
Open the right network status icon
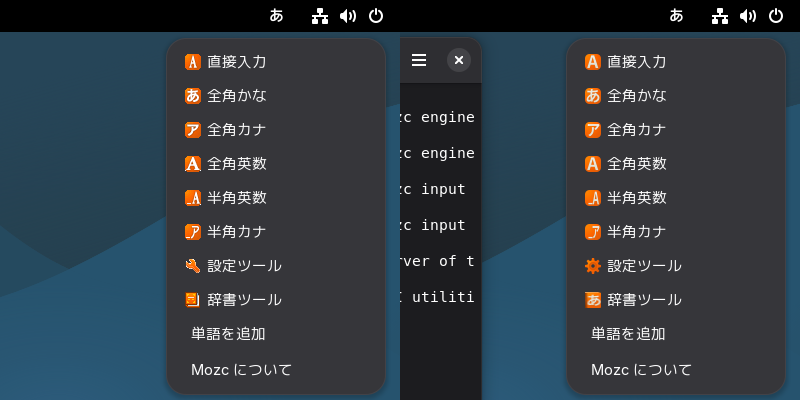pos(720,16)
